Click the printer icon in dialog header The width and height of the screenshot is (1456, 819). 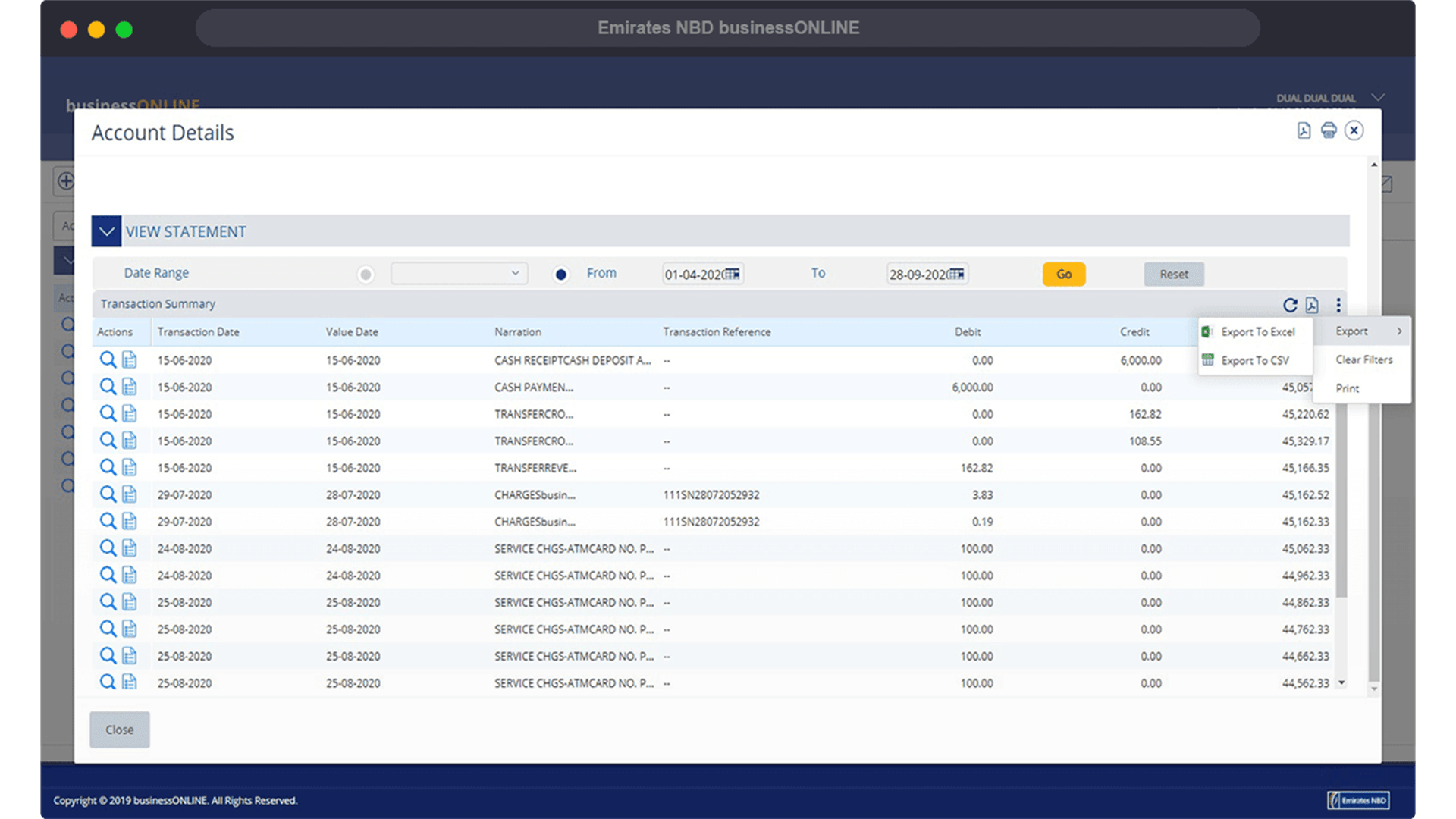(x=1329, y=130)
